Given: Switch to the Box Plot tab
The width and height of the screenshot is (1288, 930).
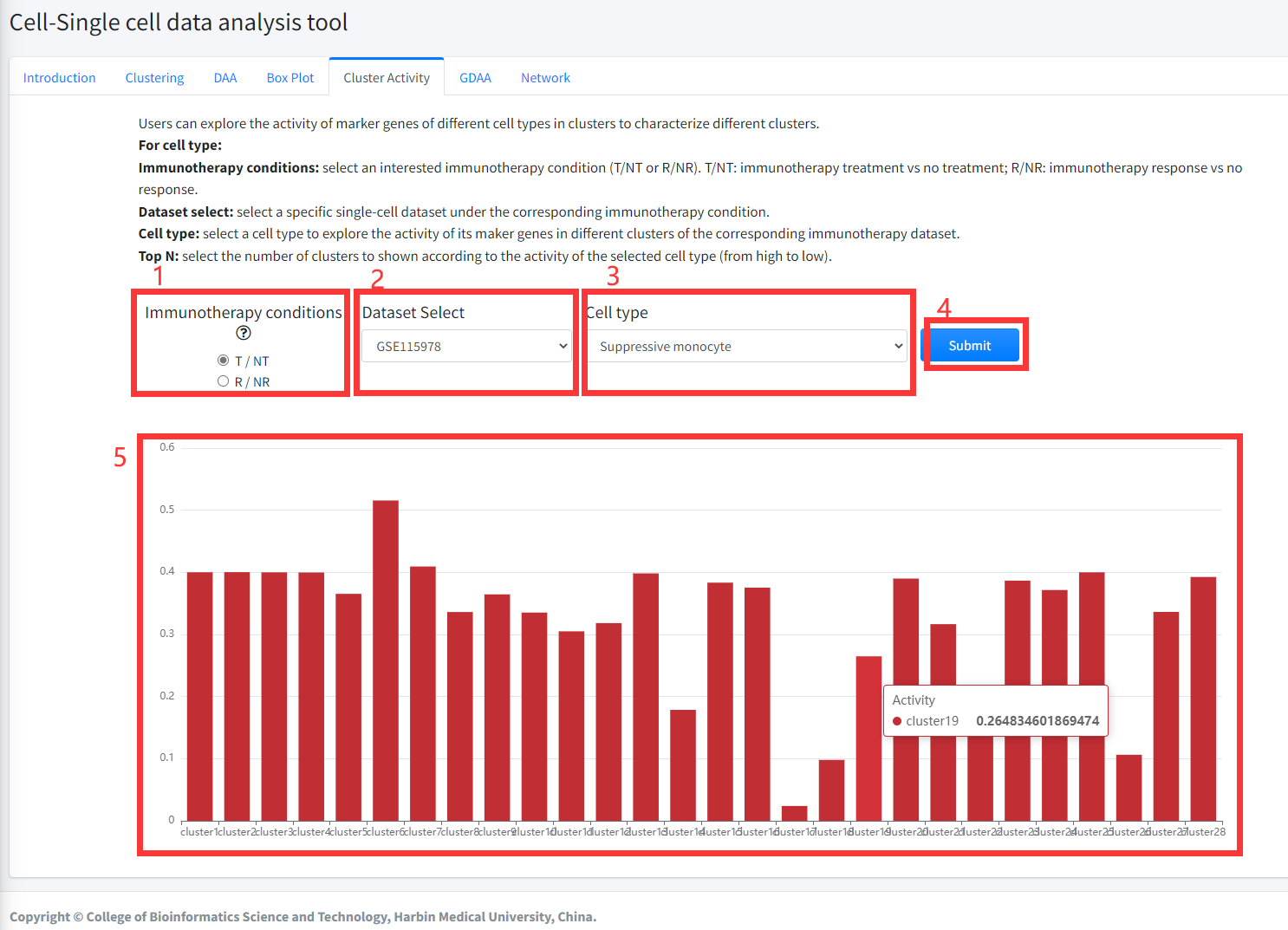Looking at the screenshot, I should [290, 78].
